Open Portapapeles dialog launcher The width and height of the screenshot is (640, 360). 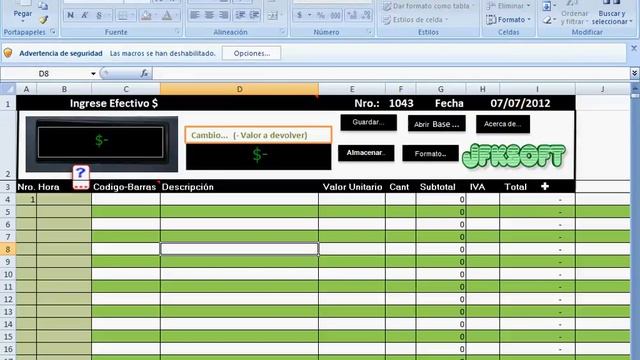pos(53,31)
